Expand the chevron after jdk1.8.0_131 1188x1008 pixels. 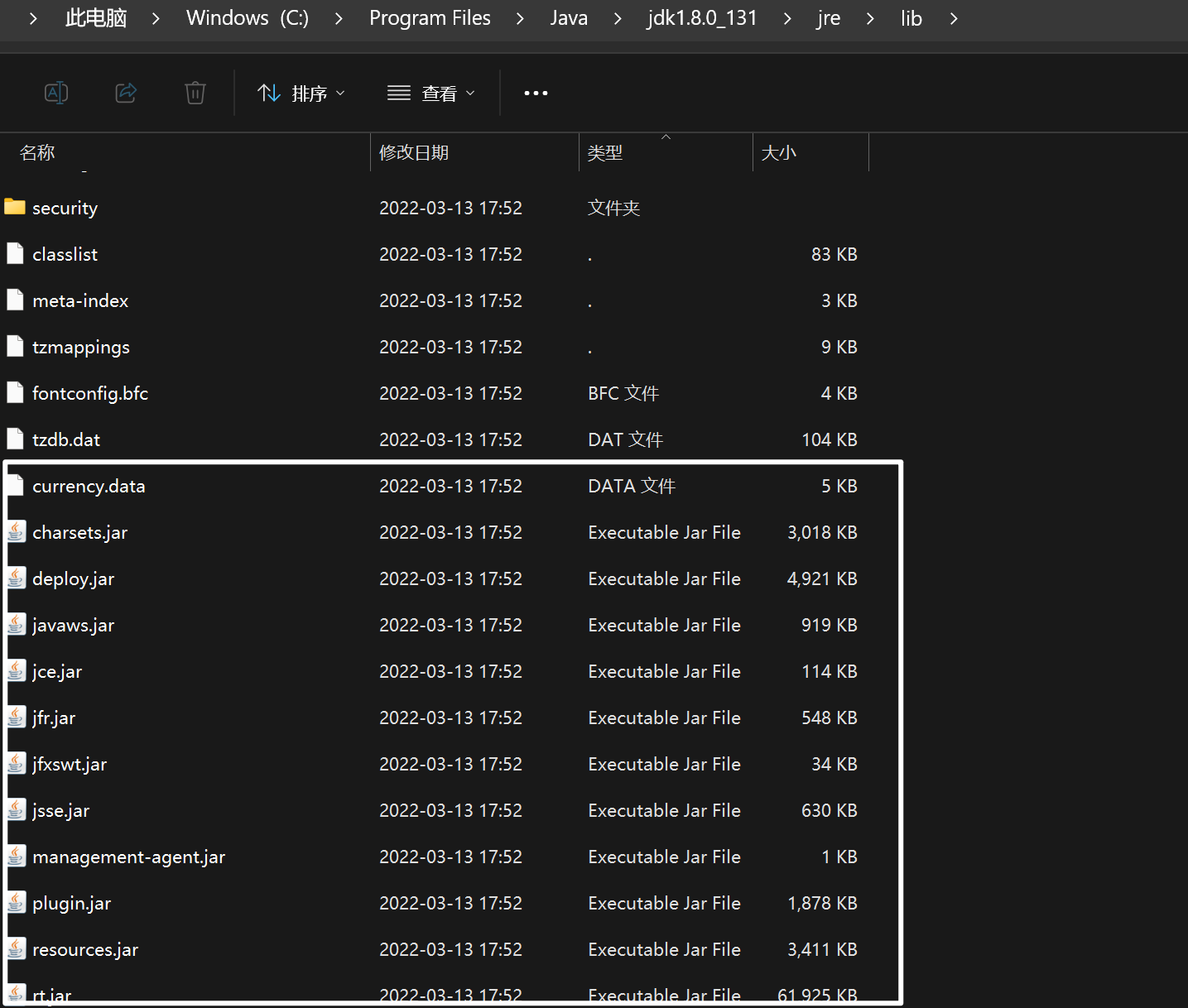click(786, 18)
